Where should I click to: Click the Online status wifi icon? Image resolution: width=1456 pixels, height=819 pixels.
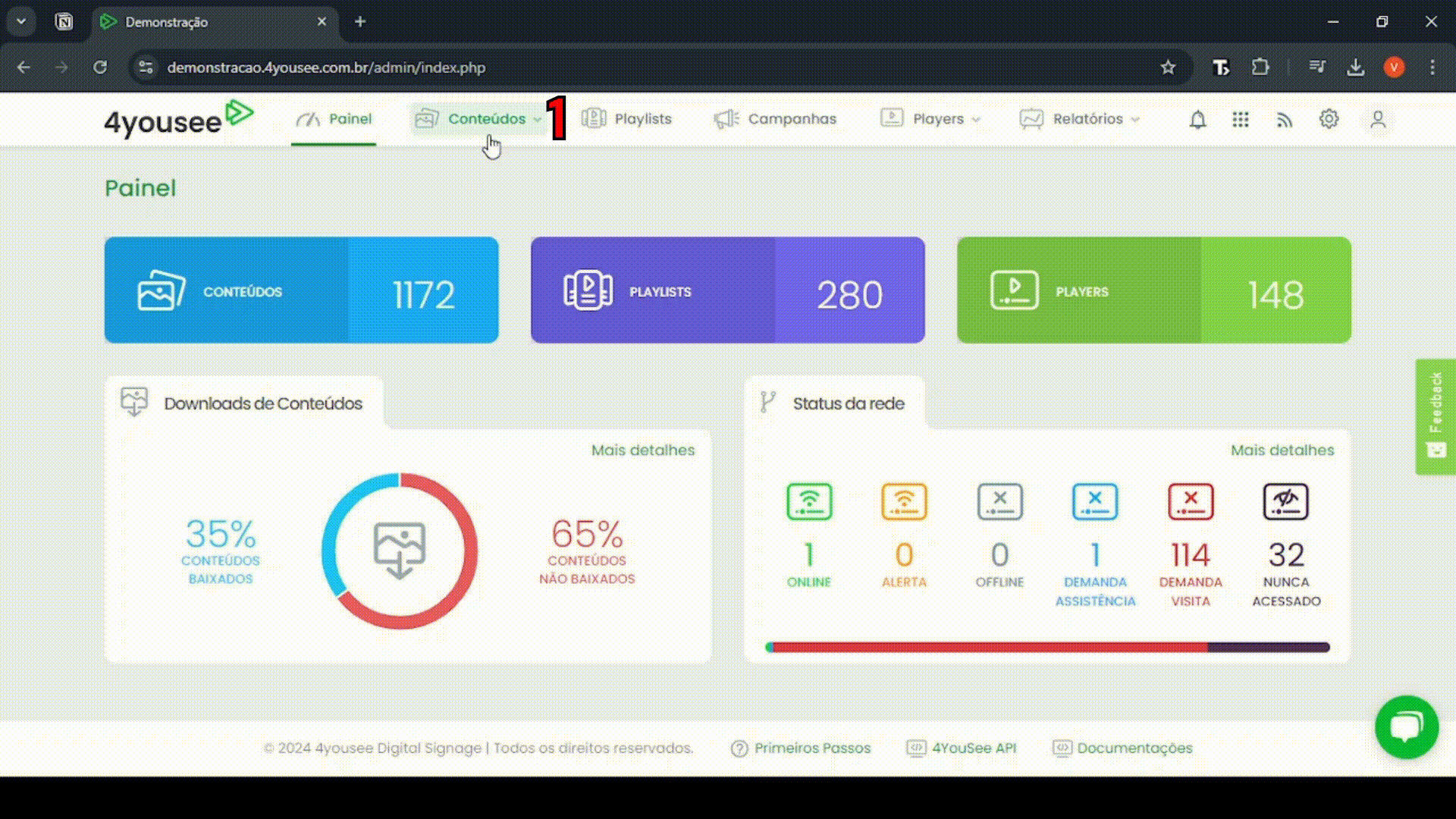coord(809,501)
